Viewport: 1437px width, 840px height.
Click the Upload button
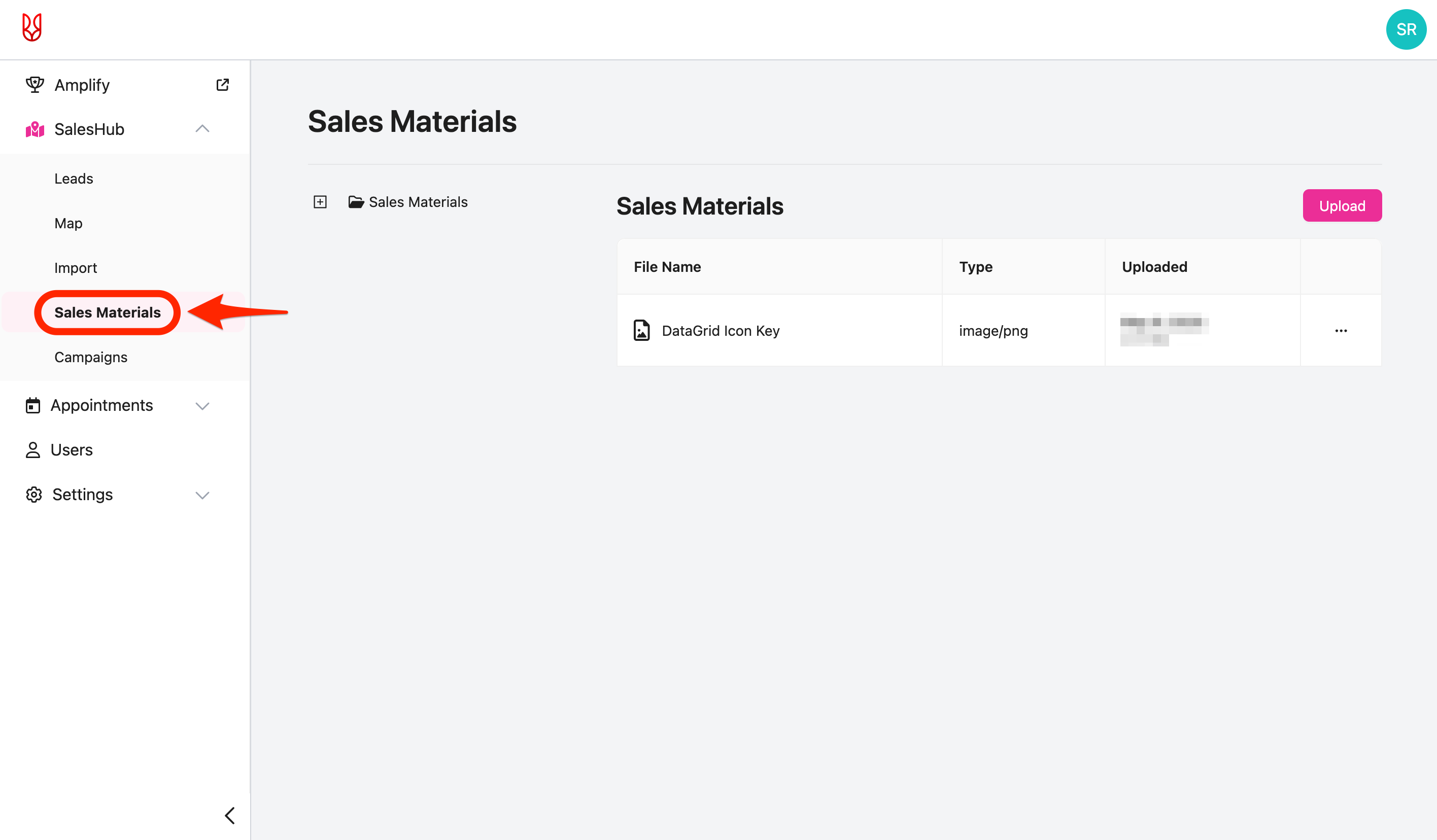(1342, 206)
